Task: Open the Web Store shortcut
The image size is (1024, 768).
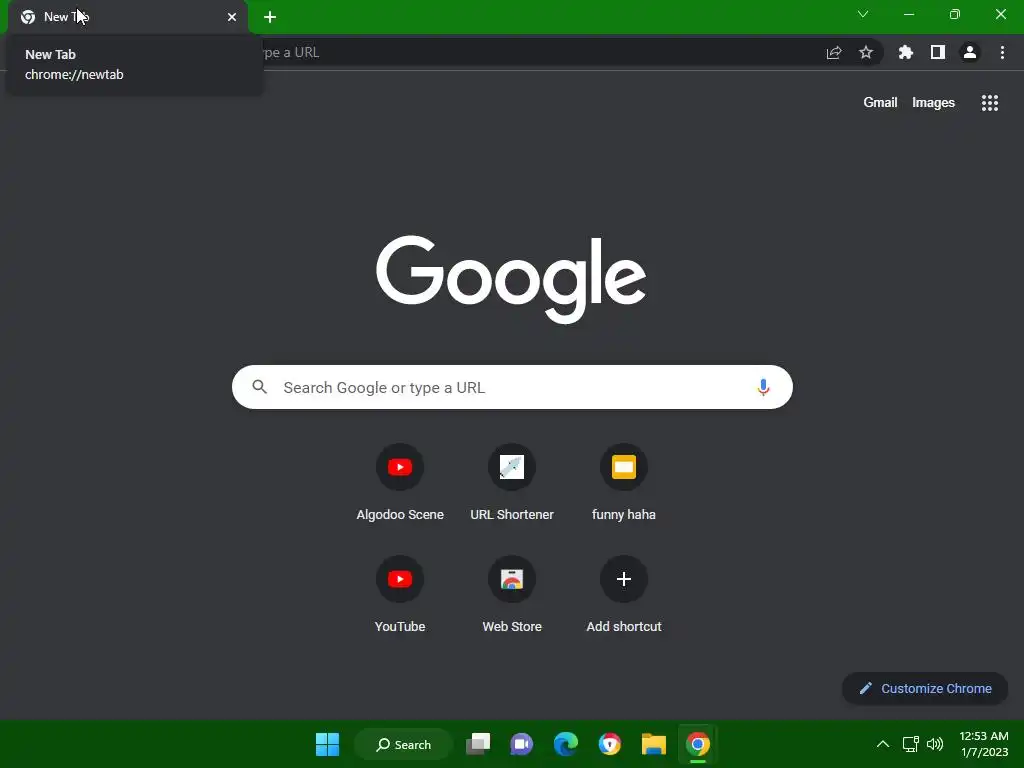Action: pos(512,594)
